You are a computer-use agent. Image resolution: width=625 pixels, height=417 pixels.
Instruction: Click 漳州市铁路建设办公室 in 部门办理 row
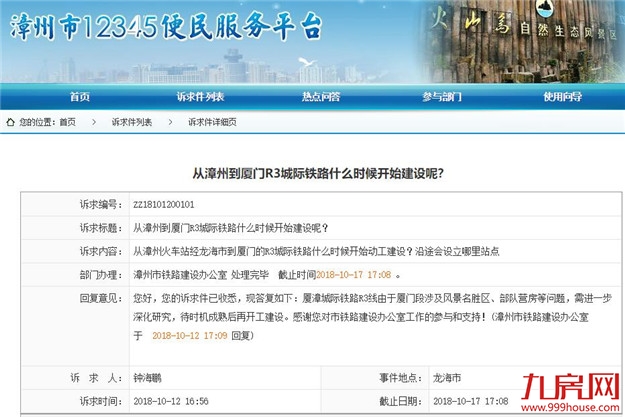[x=180, y=275]
